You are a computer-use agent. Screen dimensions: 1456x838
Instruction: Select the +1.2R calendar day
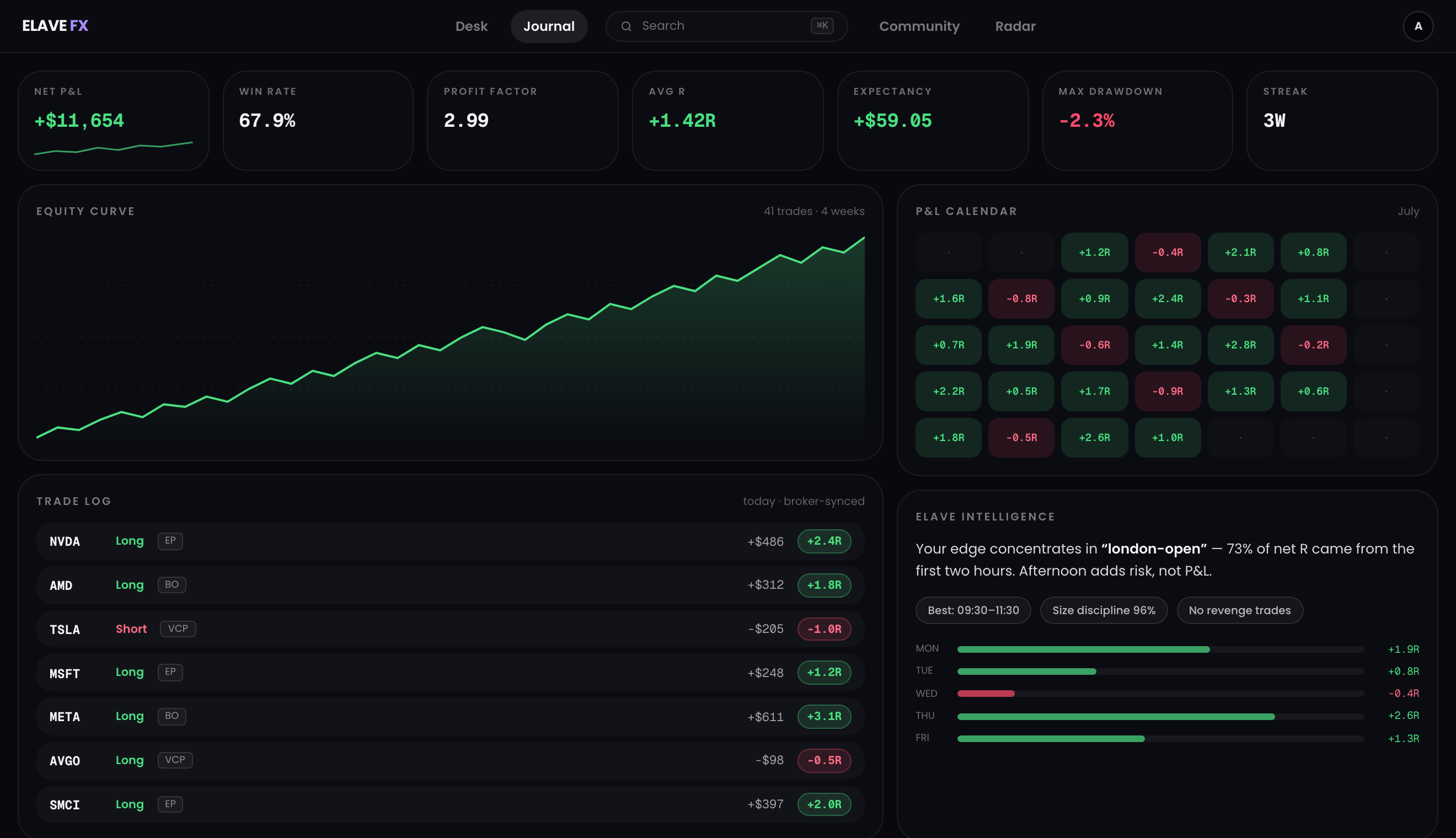(x=1094, y=252)
